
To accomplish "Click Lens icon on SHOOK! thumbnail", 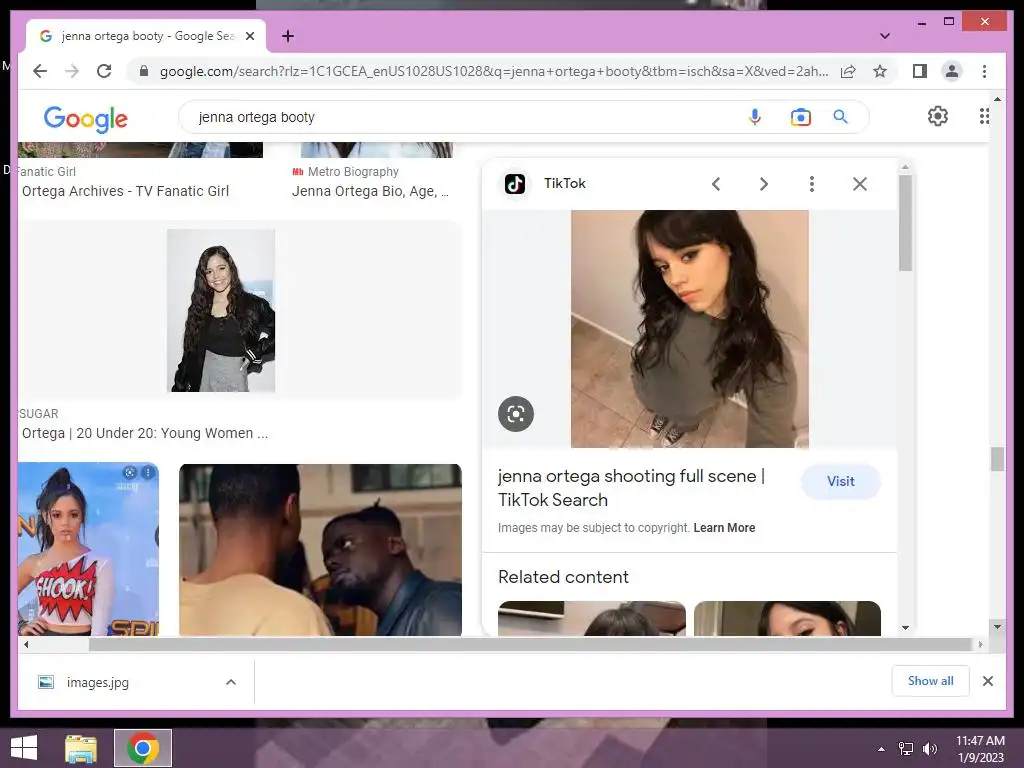I will (x=130, y=472).
